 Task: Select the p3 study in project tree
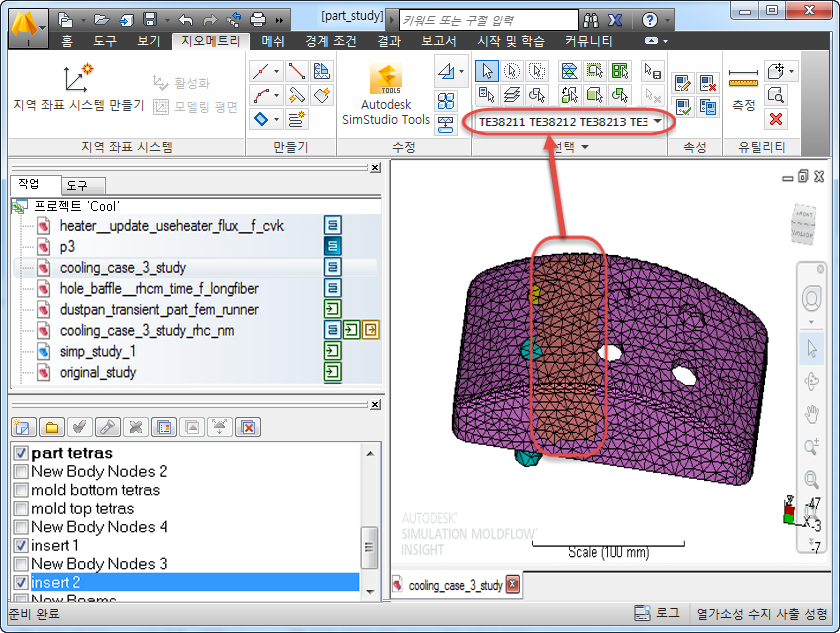(x=68, y=247)
